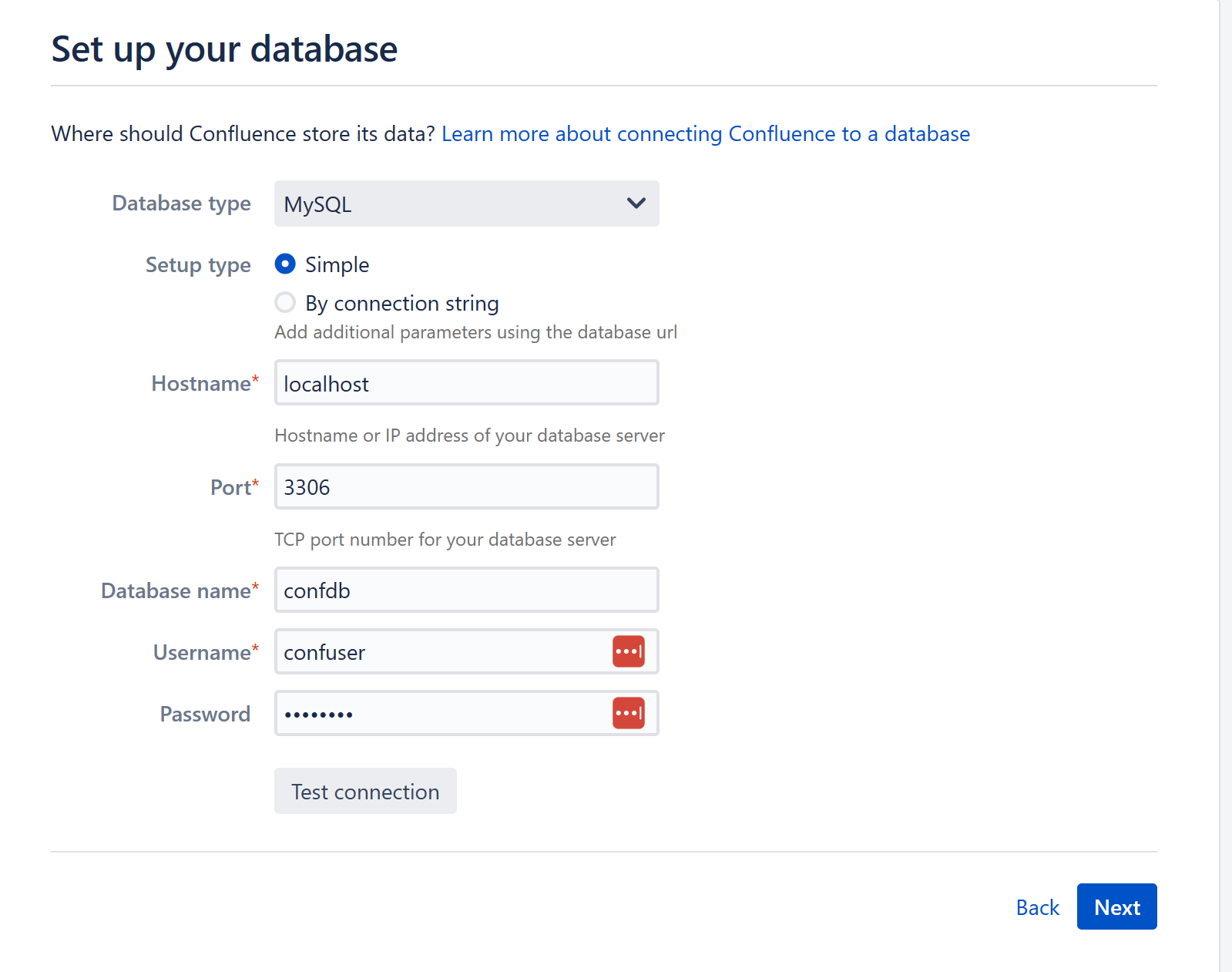The image size is (1232, 972).
Task: Open the Database type dropdown showing MySQL
Action: point(466,203)
